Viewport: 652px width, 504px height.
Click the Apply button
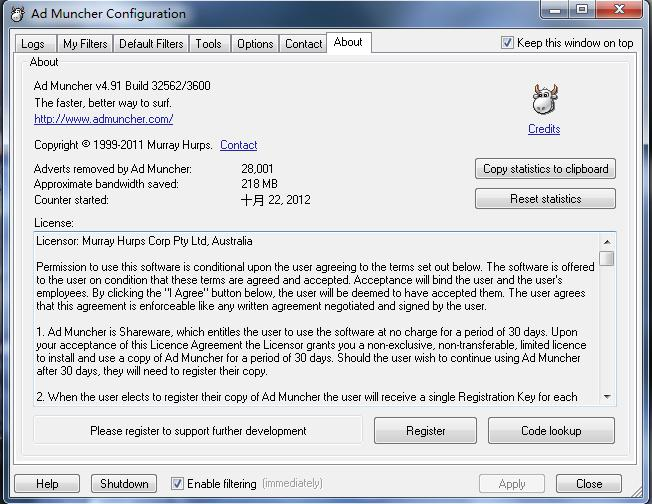coord(512,484)
